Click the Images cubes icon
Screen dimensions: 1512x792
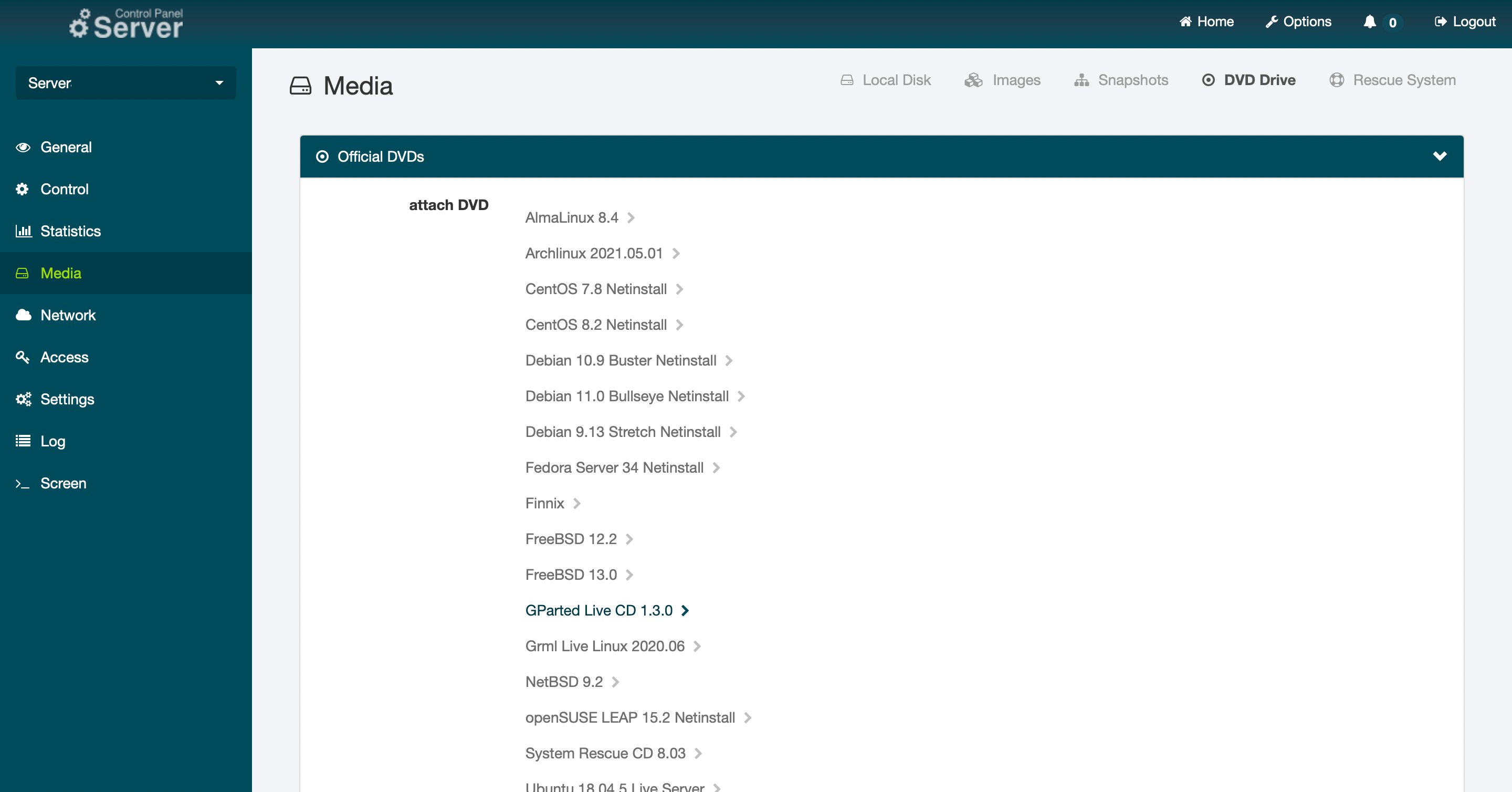pyautogui.click(x=973, y=80)
